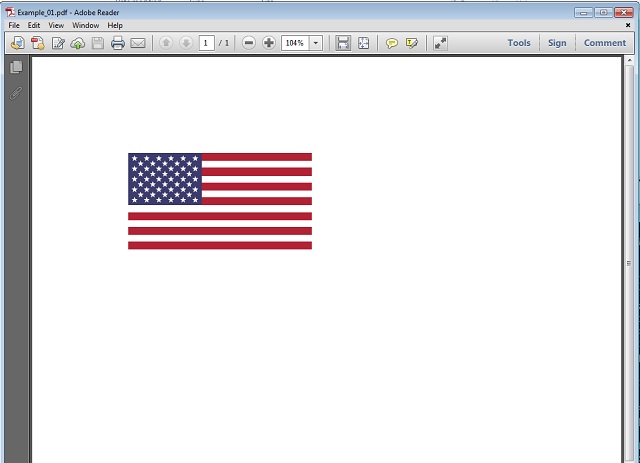Click the fit width scrolling icon
The width and height of the screenshot is (640, 463).
click(343, 43)
